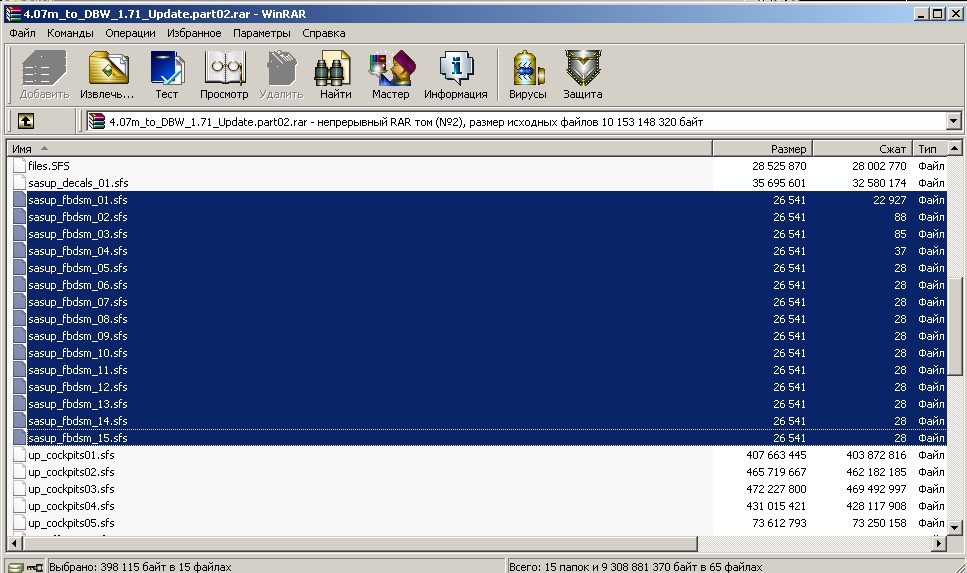Image resolution: width=967 pixels, height=573 pixels.
Task: Select the file sasup_fbdsm_09.sfs
Action: pyautogui.click(x=78, y=336)
